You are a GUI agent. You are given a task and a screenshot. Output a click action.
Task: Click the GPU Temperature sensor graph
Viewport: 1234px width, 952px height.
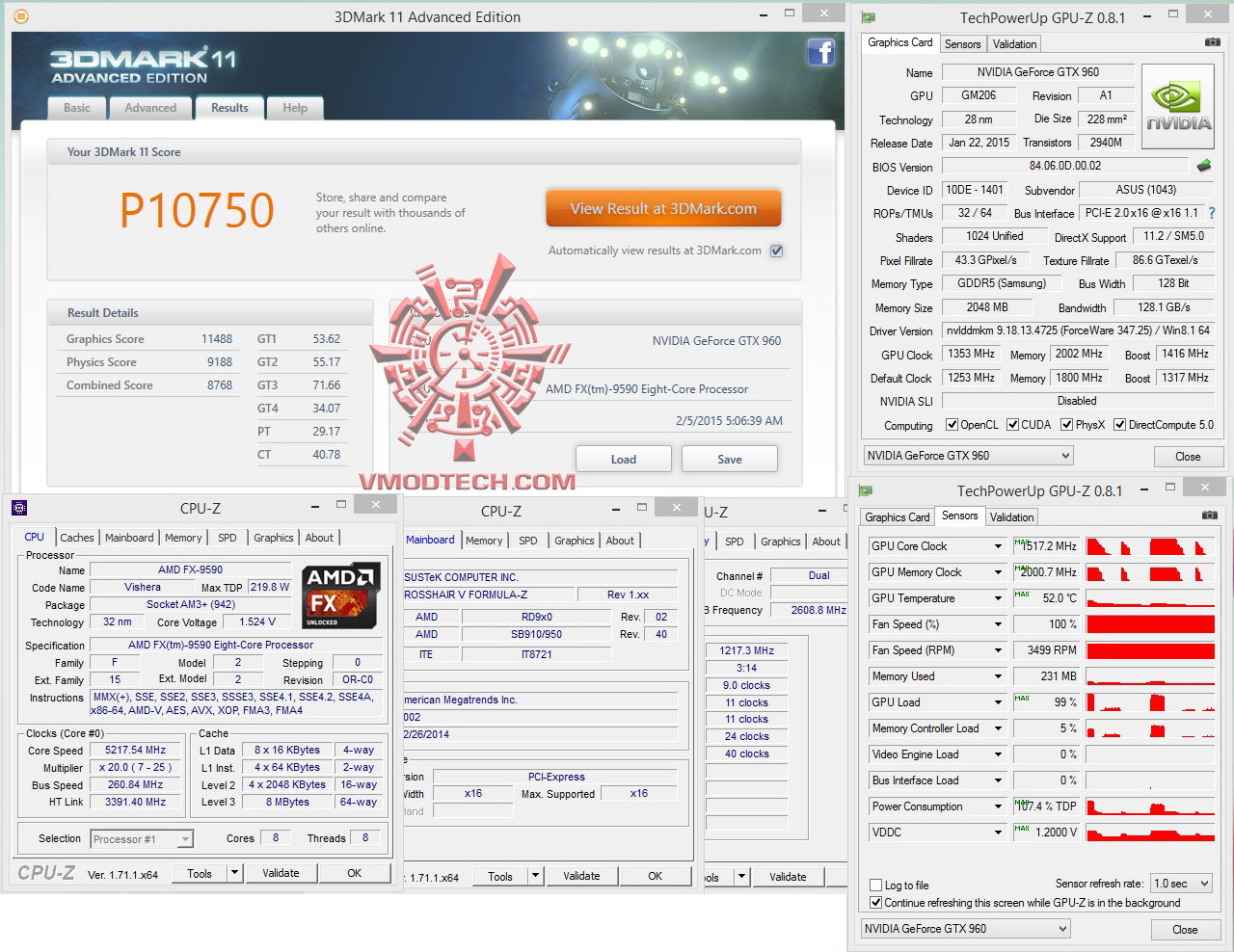point(1150,598)
